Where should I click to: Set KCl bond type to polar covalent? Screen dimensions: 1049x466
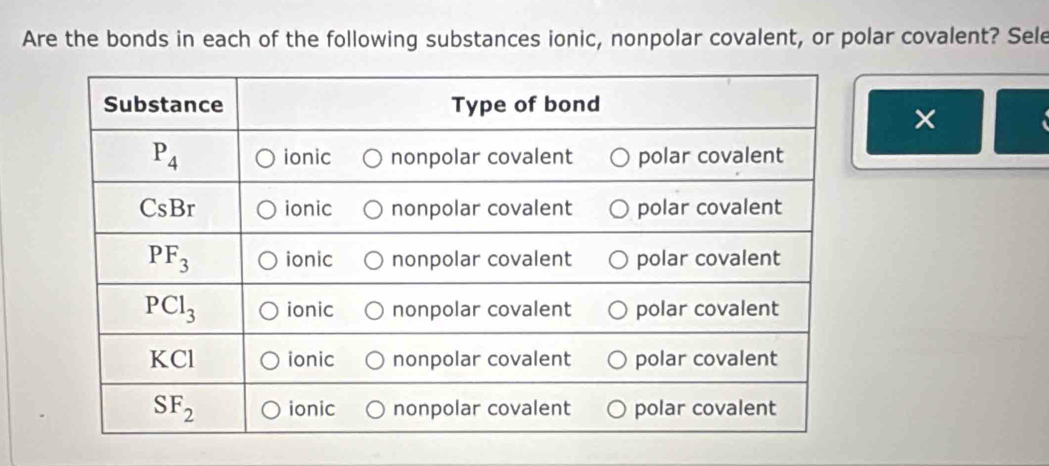tap(620, 358)
